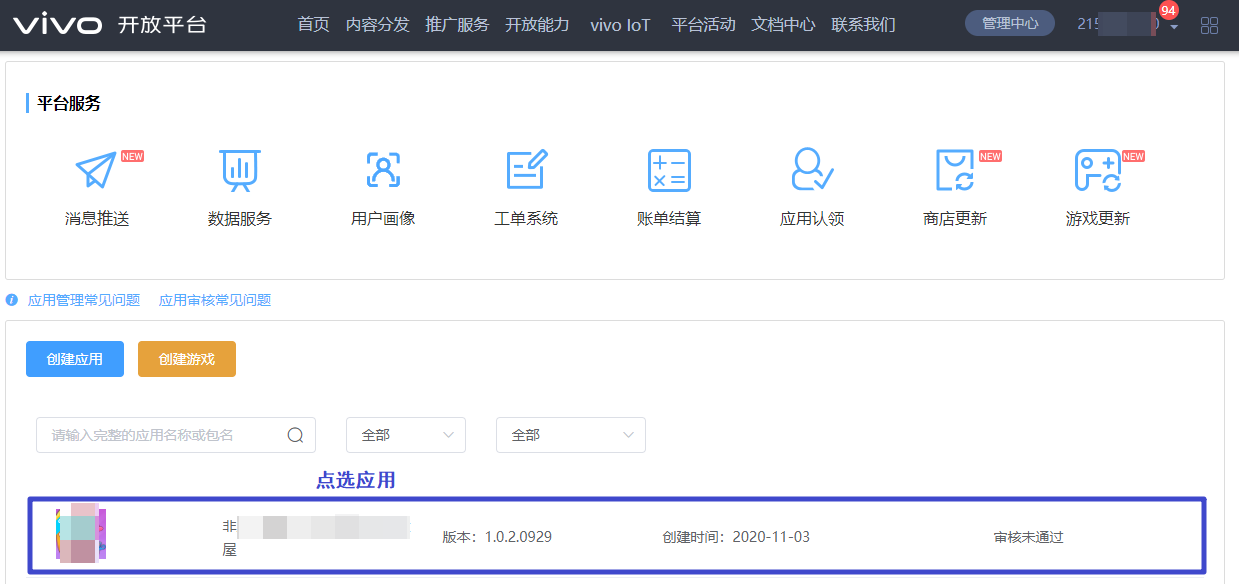Open the 数据服务 chart icon
The width and height of the screenshot is (1239, 584).
[x=239, y=171]
